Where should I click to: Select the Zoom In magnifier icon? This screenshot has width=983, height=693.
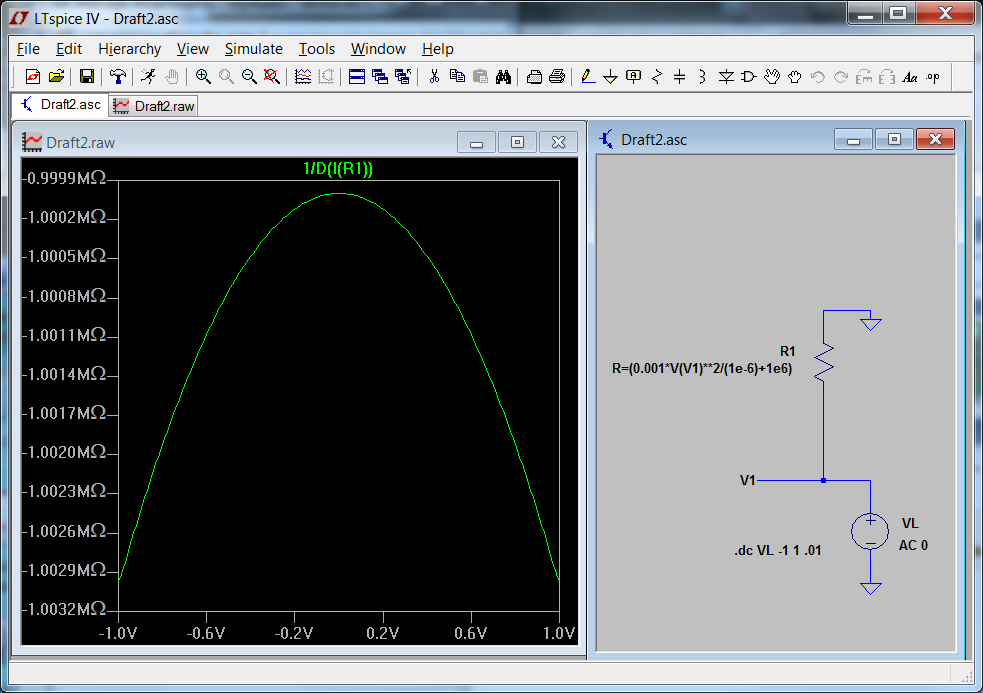[202, 77]
